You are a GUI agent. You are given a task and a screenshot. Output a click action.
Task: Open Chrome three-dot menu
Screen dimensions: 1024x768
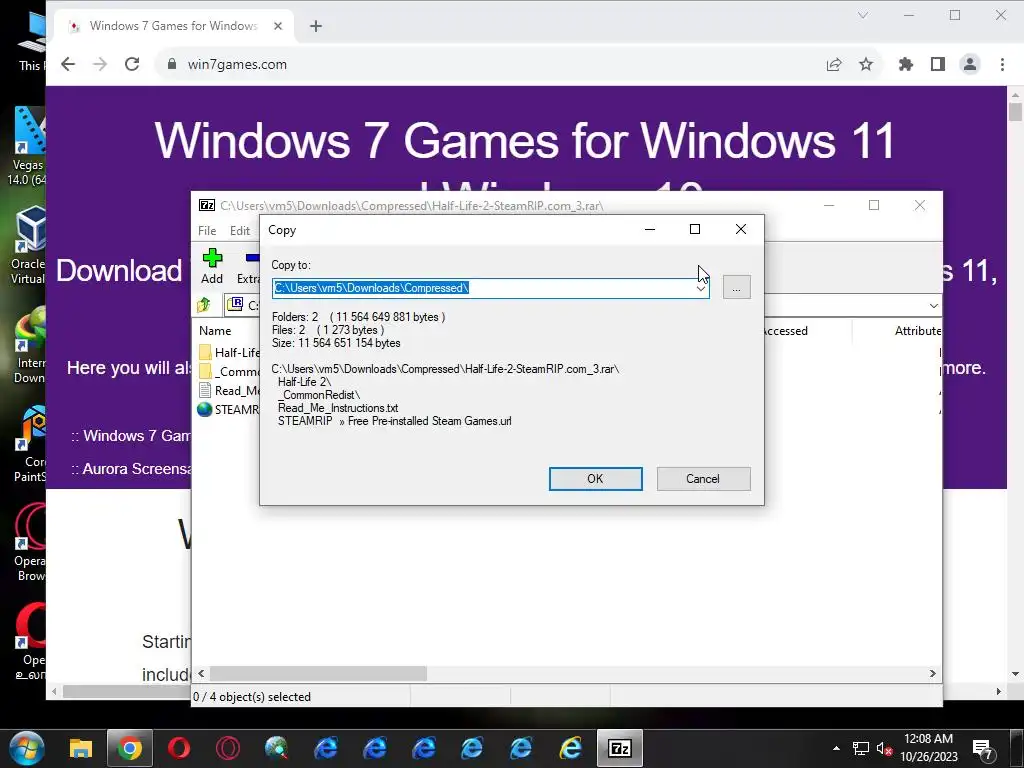tap(1002, 64)
